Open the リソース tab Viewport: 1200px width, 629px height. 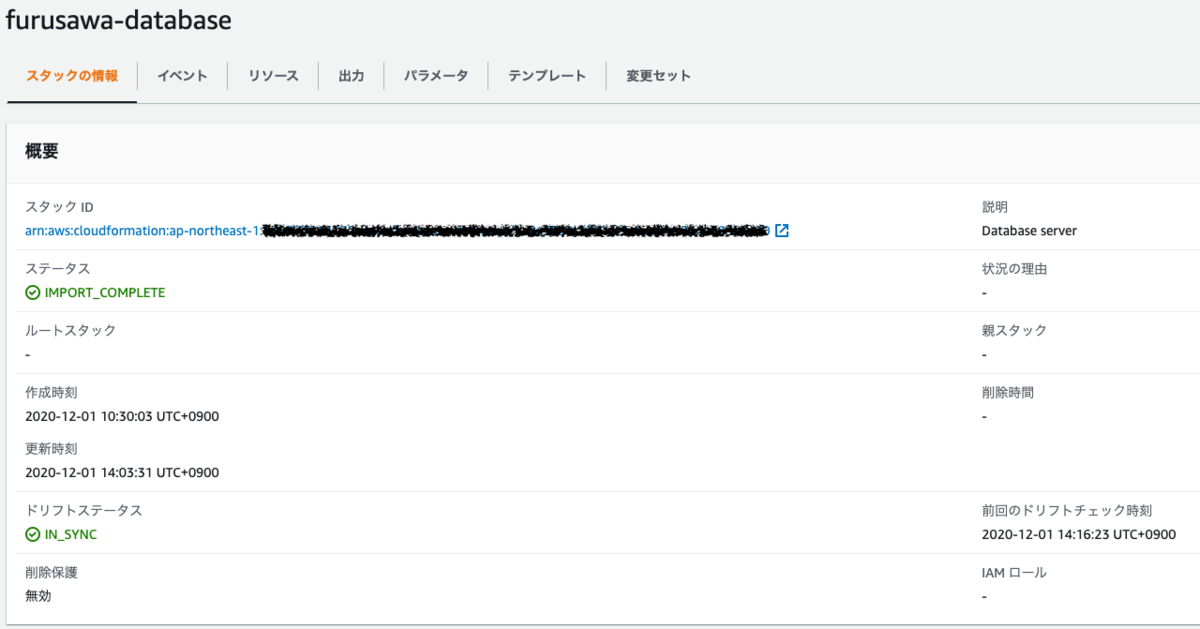pos(273,76)
